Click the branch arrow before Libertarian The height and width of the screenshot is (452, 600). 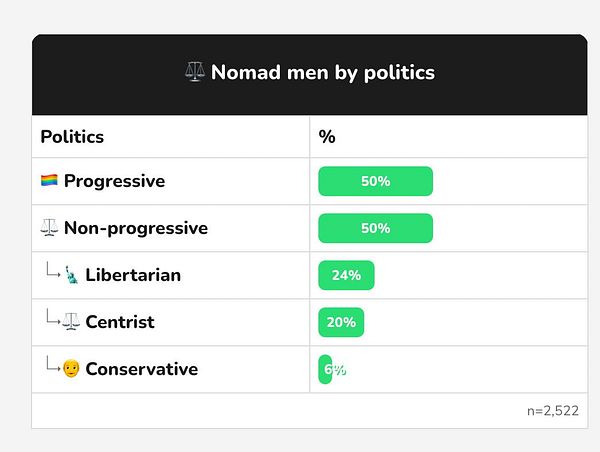coord(52,272)
